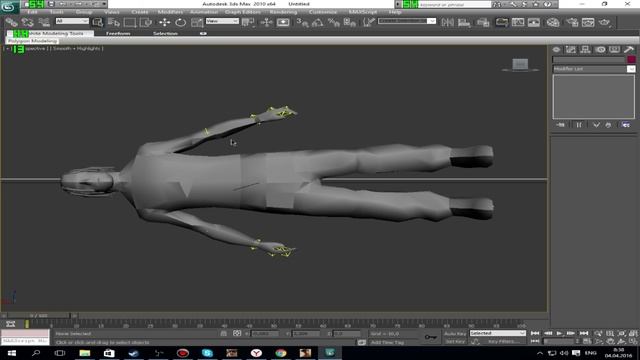This screenshot has height=360, width=640.
Task: Click the Auto Key button
Action: point(455,333)
